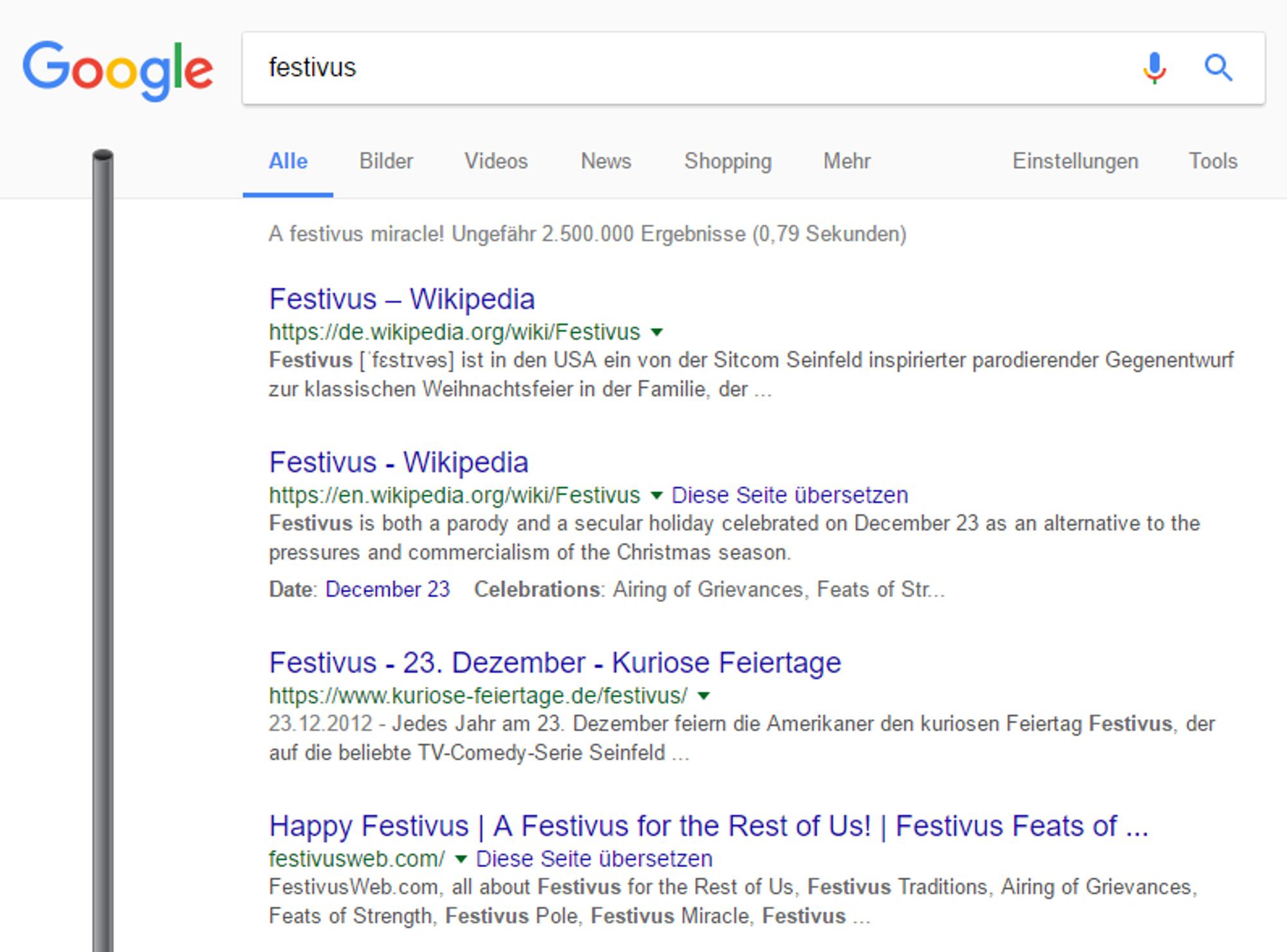Expand dropdown arrow next to festivusweb.com URL

pyautogui.click(x=460, y=859)
